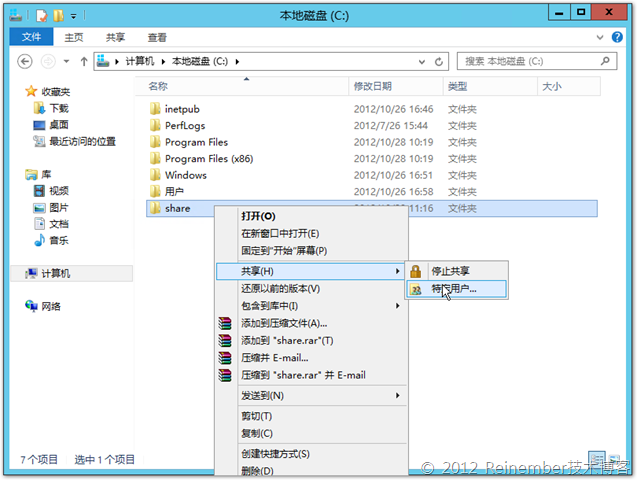Open Quick Access toolbar customize dropdown
The width and height of the screenshot is (637, 480).
74,16
